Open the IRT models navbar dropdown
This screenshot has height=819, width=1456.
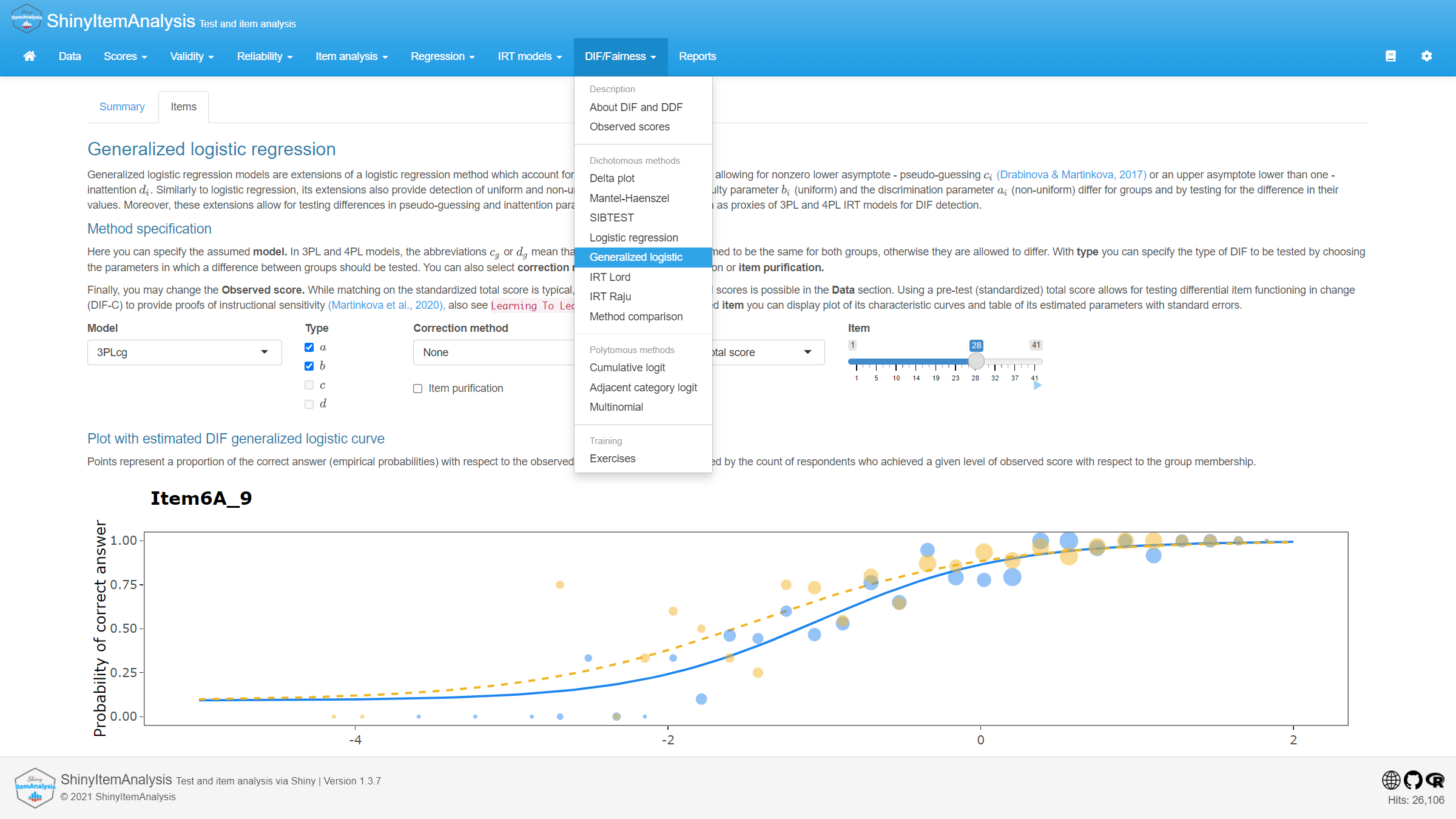pyautogui.click(x=529, y=56)
